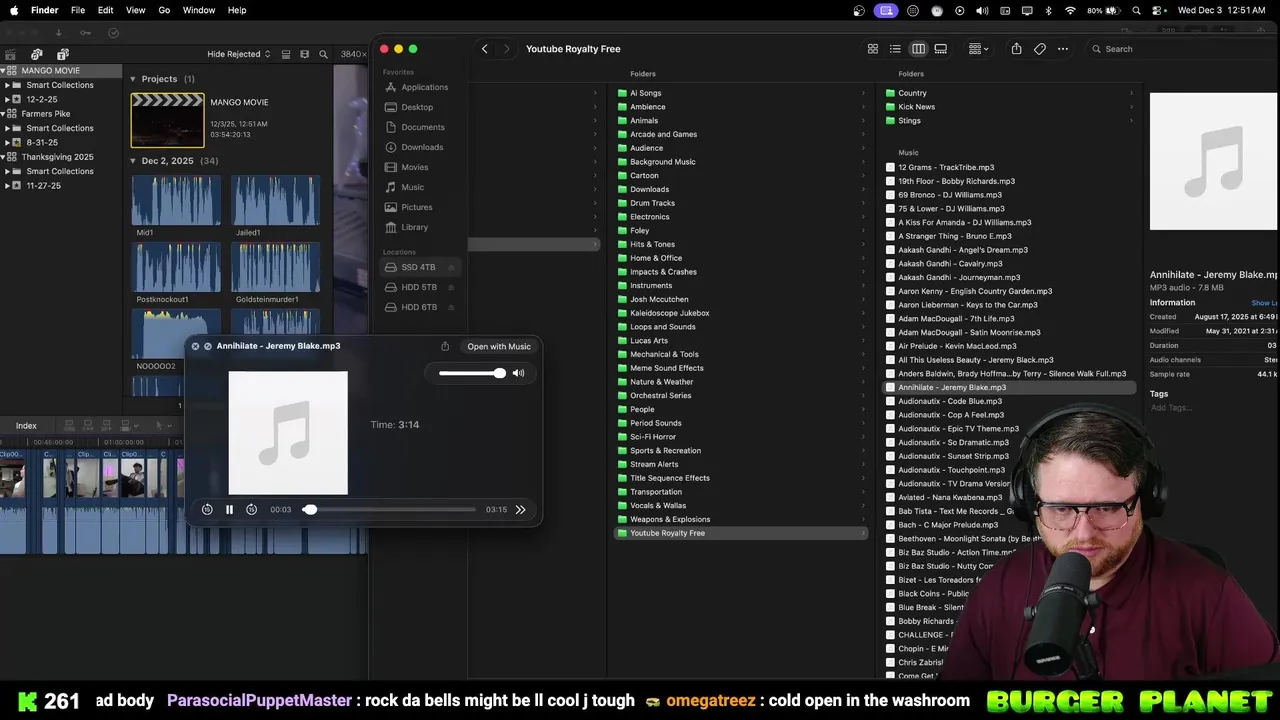1280x720 pixels.
Task: Click Open with Music button
Action: click(499, 347)
